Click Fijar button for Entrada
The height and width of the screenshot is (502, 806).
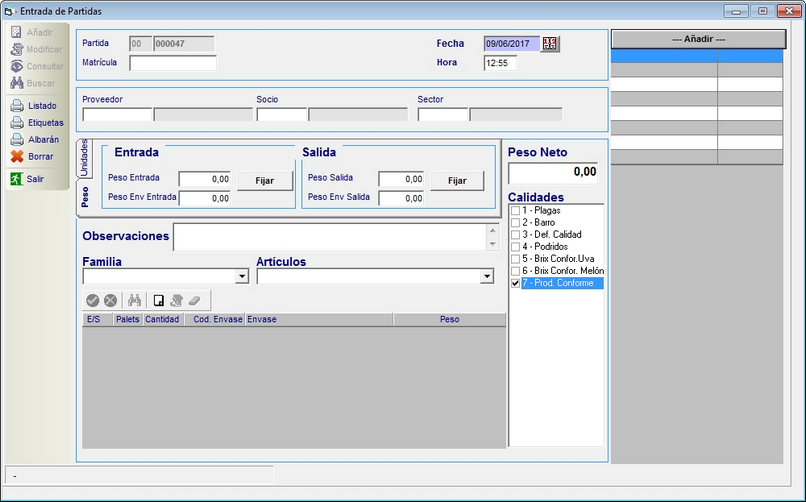pos(265,181)
